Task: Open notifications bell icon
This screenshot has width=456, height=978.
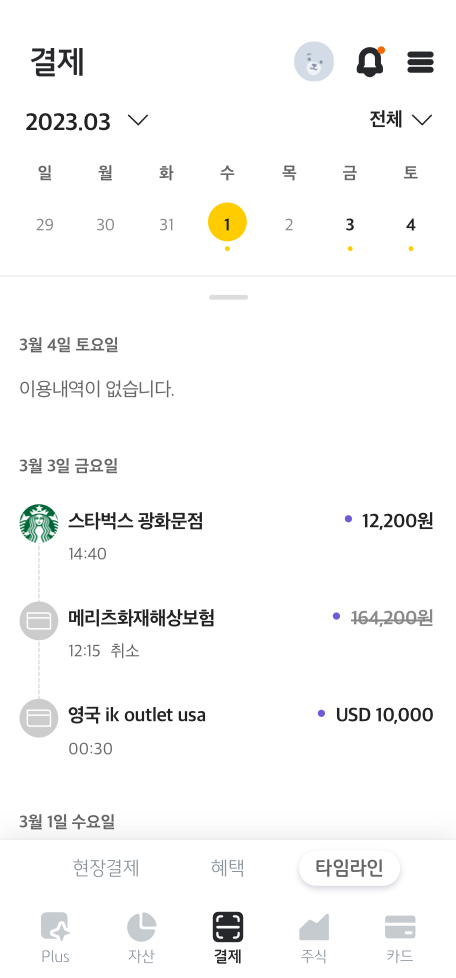Action: pos(370,62)
